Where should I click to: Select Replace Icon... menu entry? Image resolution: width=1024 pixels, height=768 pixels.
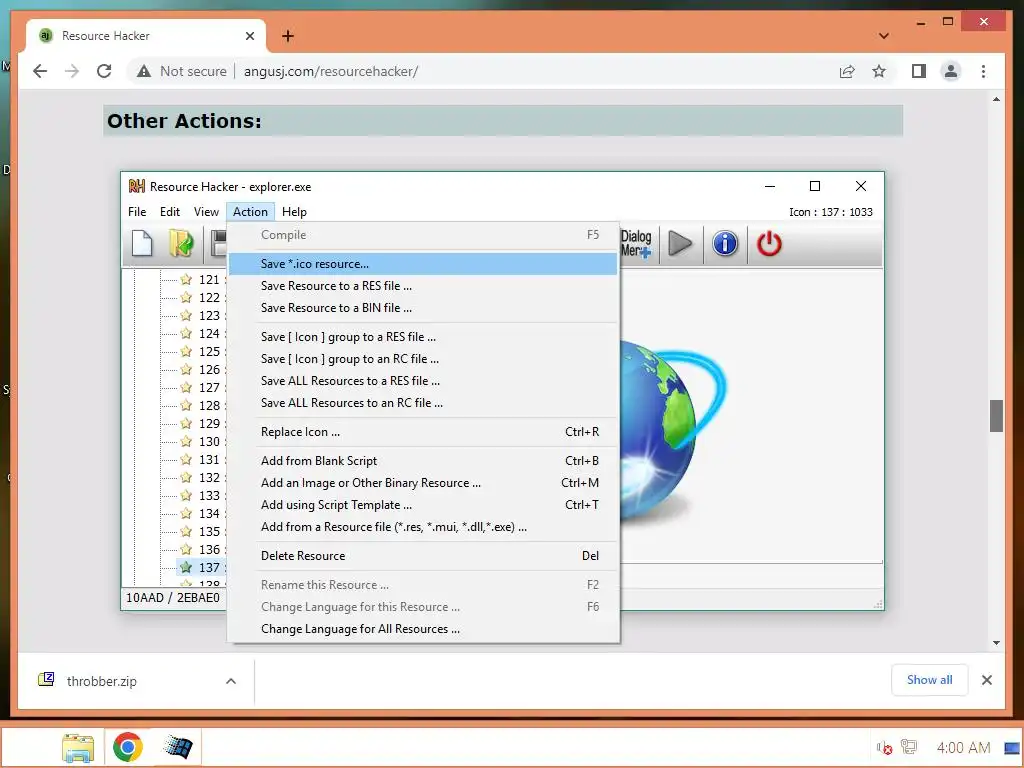click(423, 432)
